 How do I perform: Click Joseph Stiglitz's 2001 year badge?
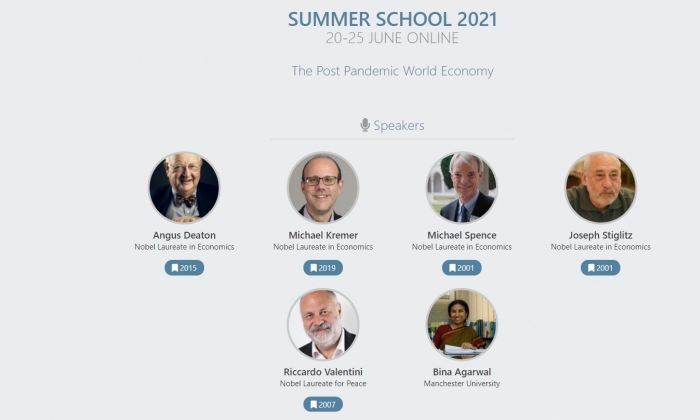[601, 268]
